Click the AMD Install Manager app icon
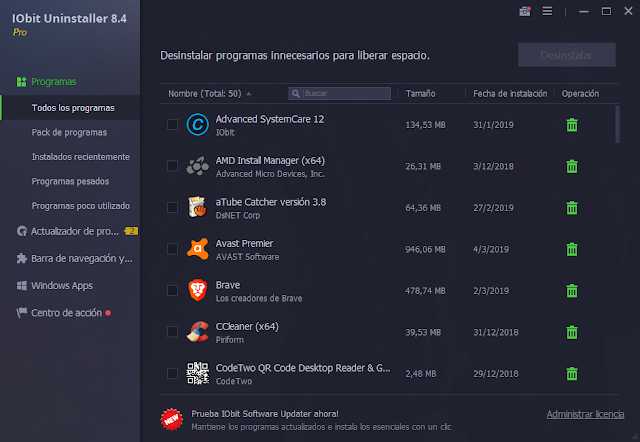The width and height of the screenshot is (640, 442). 198,166
